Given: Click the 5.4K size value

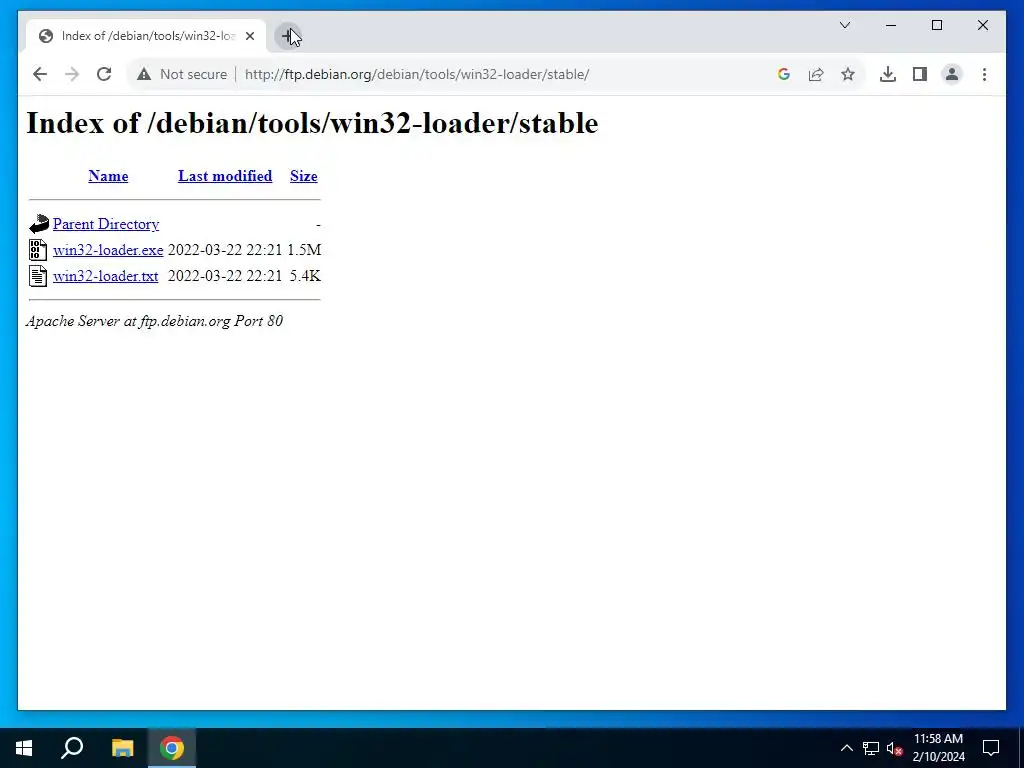Looking at the screenshot, I should [x=305, y=276].
